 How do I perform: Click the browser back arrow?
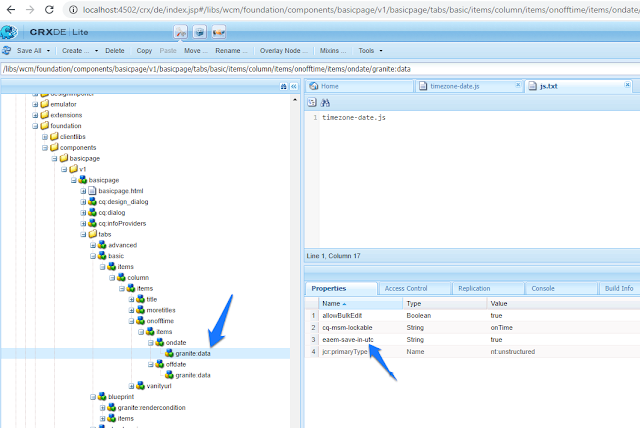11,9
